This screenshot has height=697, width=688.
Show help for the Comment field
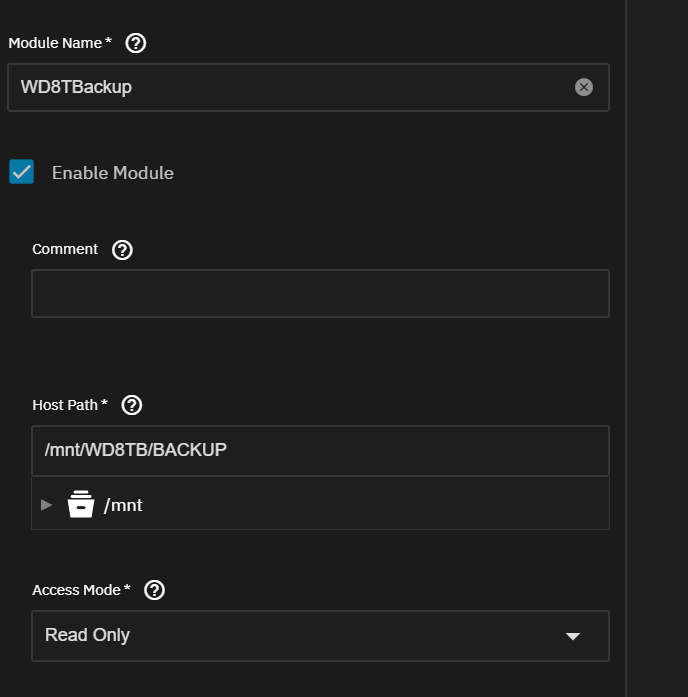[122, 250]
